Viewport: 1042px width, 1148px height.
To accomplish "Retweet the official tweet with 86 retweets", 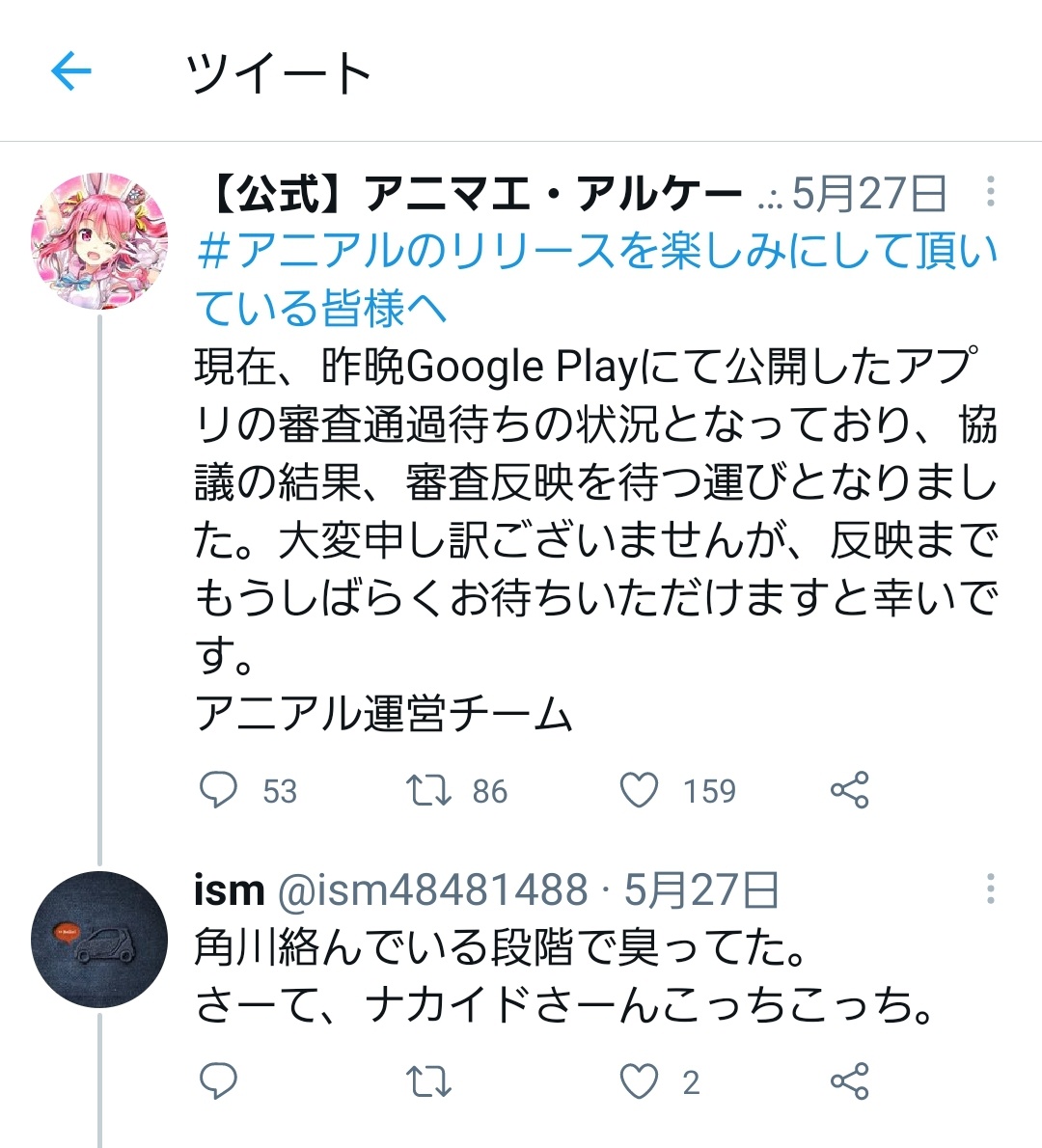I will 429,791.
